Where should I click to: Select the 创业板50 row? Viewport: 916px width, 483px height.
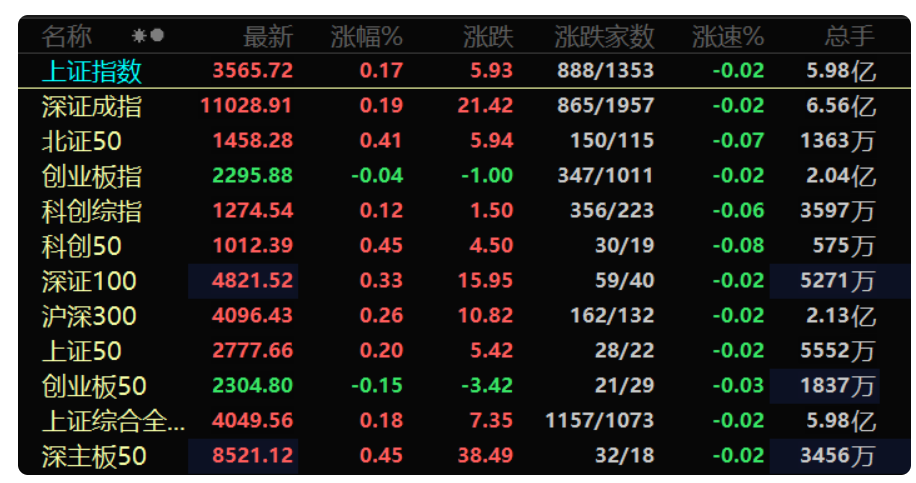94,387
